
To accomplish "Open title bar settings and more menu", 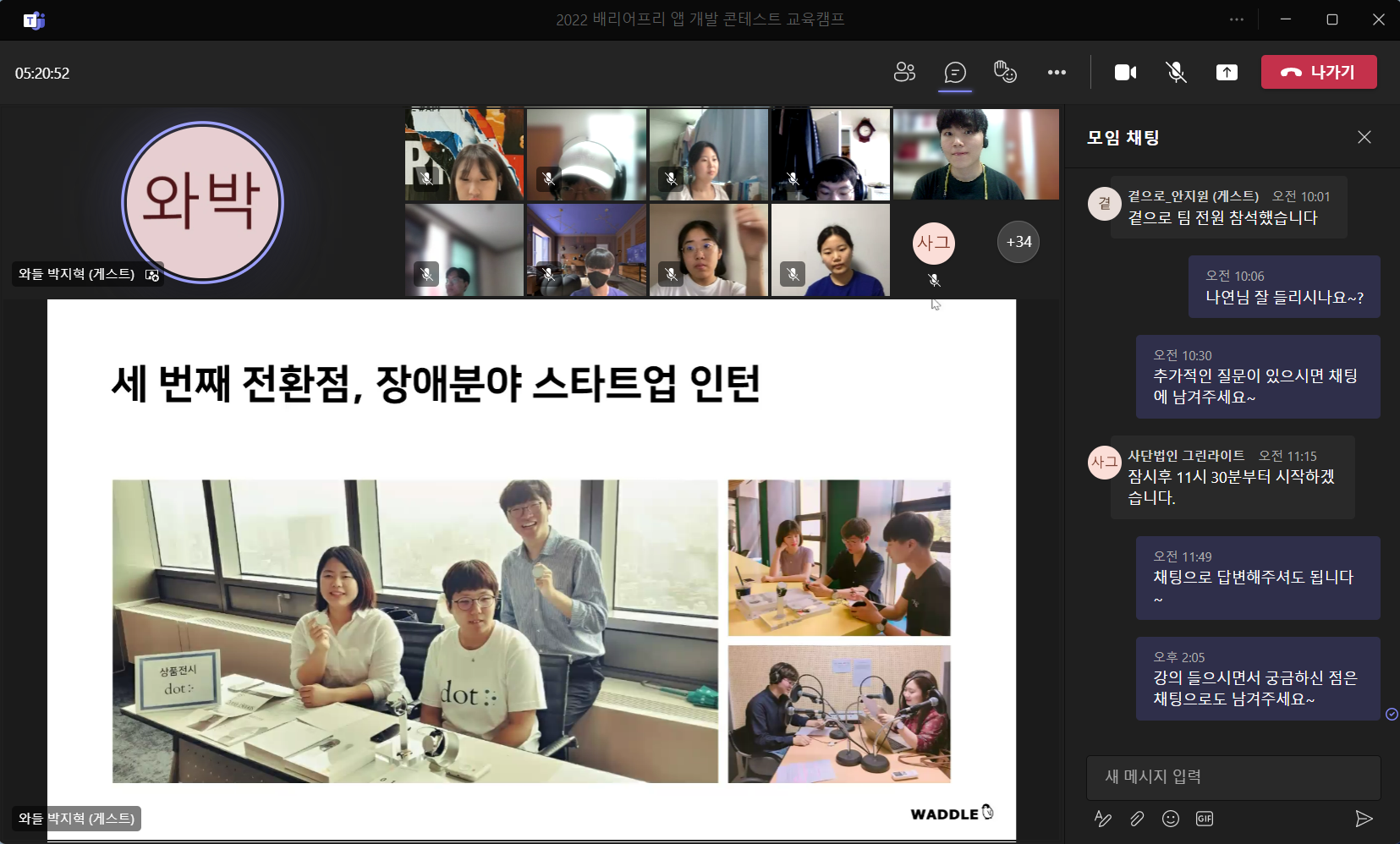I will click(1237, 19).
